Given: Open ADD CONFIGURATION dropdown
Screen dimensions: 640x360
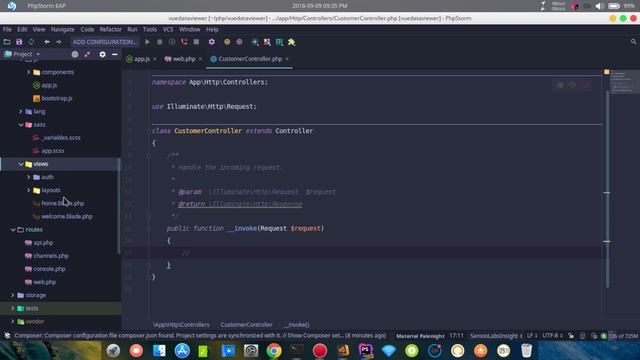Looking at the screenshot, I should click(x=104, y=42).
